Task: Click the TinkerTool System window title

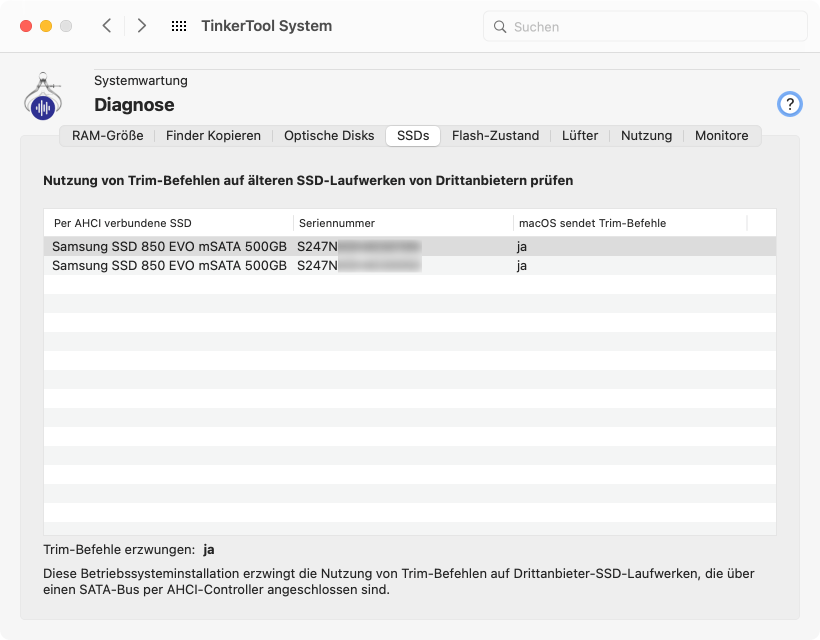Action: [x=267, y=26]
